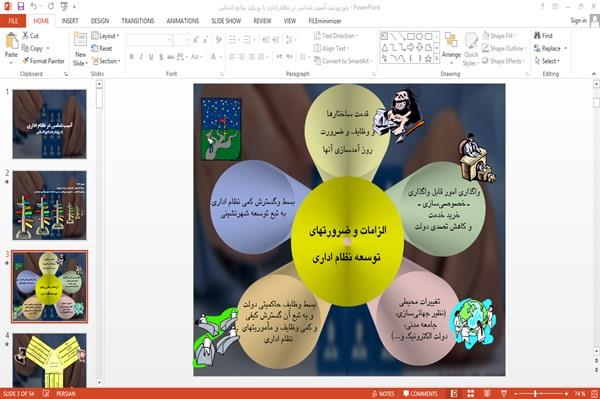Image resolution: width=600 pixels, height=399 pixels.
Task: Toggle Strikethrough formatting
Action: click(x=171, y=57)
